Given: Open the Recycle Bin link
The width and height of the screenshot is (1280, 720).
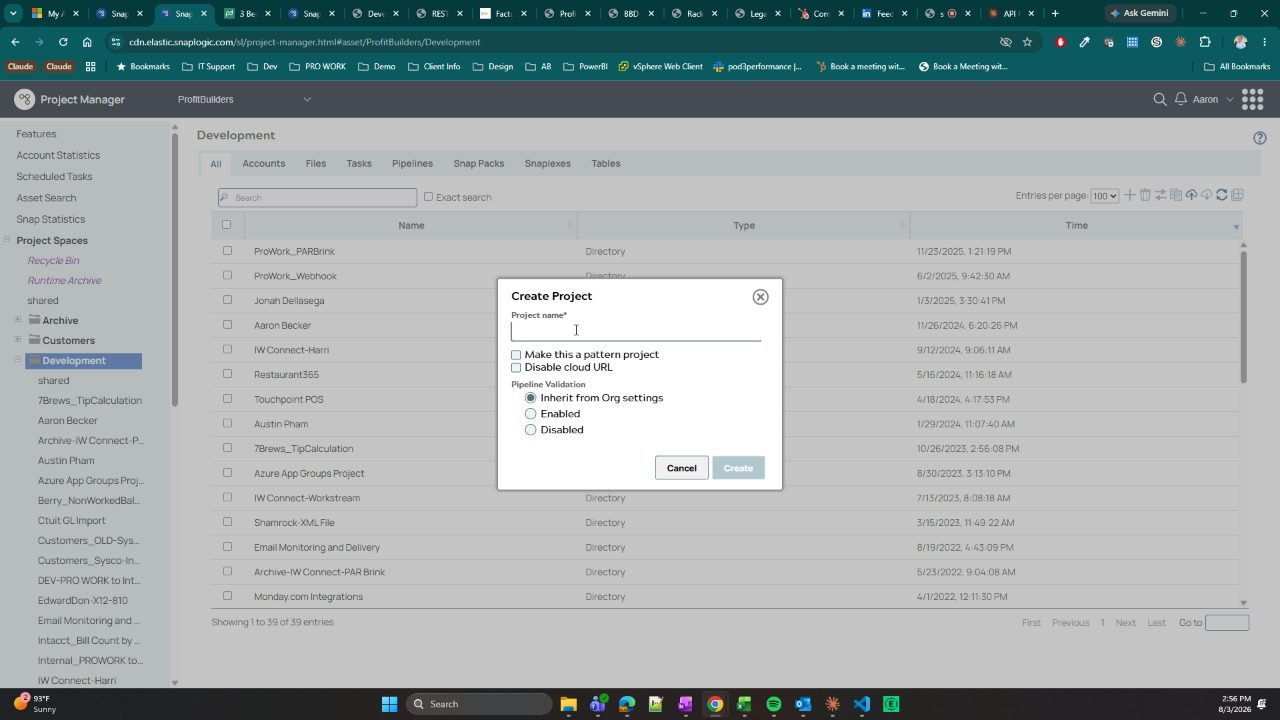Looking at the screenshot, I should [53, 261].
